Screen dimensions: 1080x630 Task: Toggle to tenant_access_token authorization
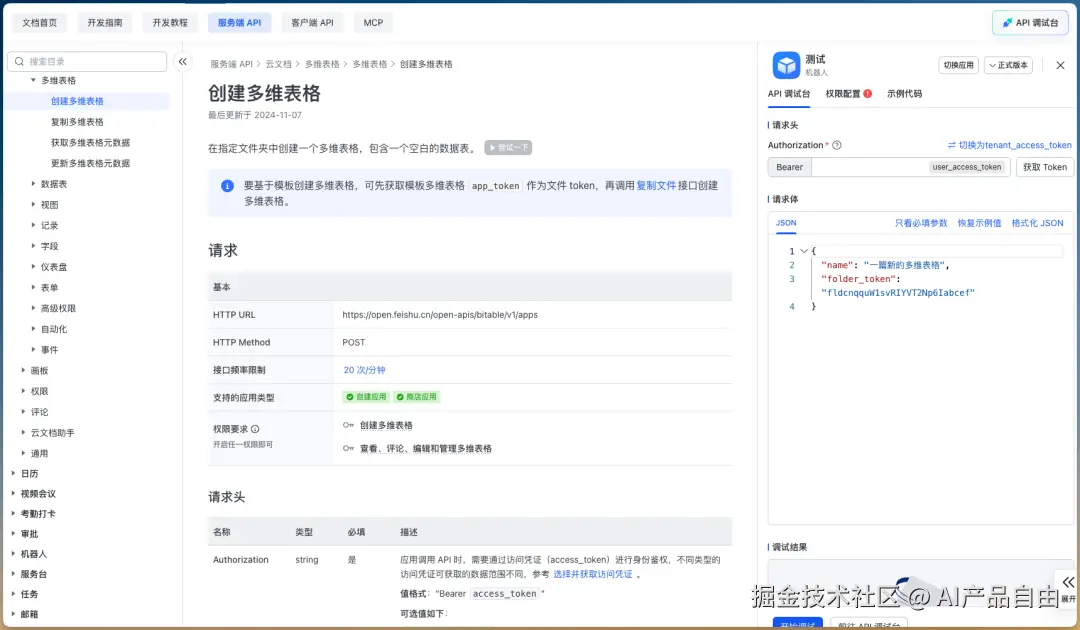1014,144
